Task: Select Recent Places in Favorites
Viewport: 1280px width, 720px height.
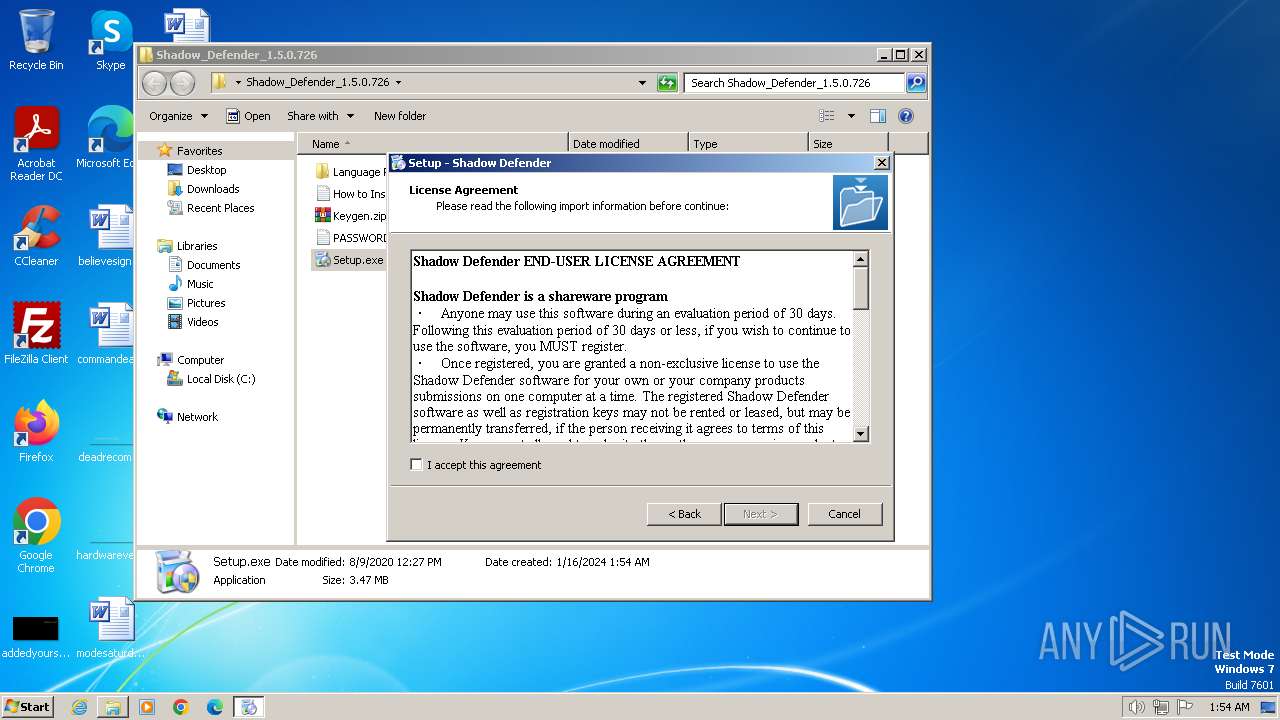Action: pos(220,208)
